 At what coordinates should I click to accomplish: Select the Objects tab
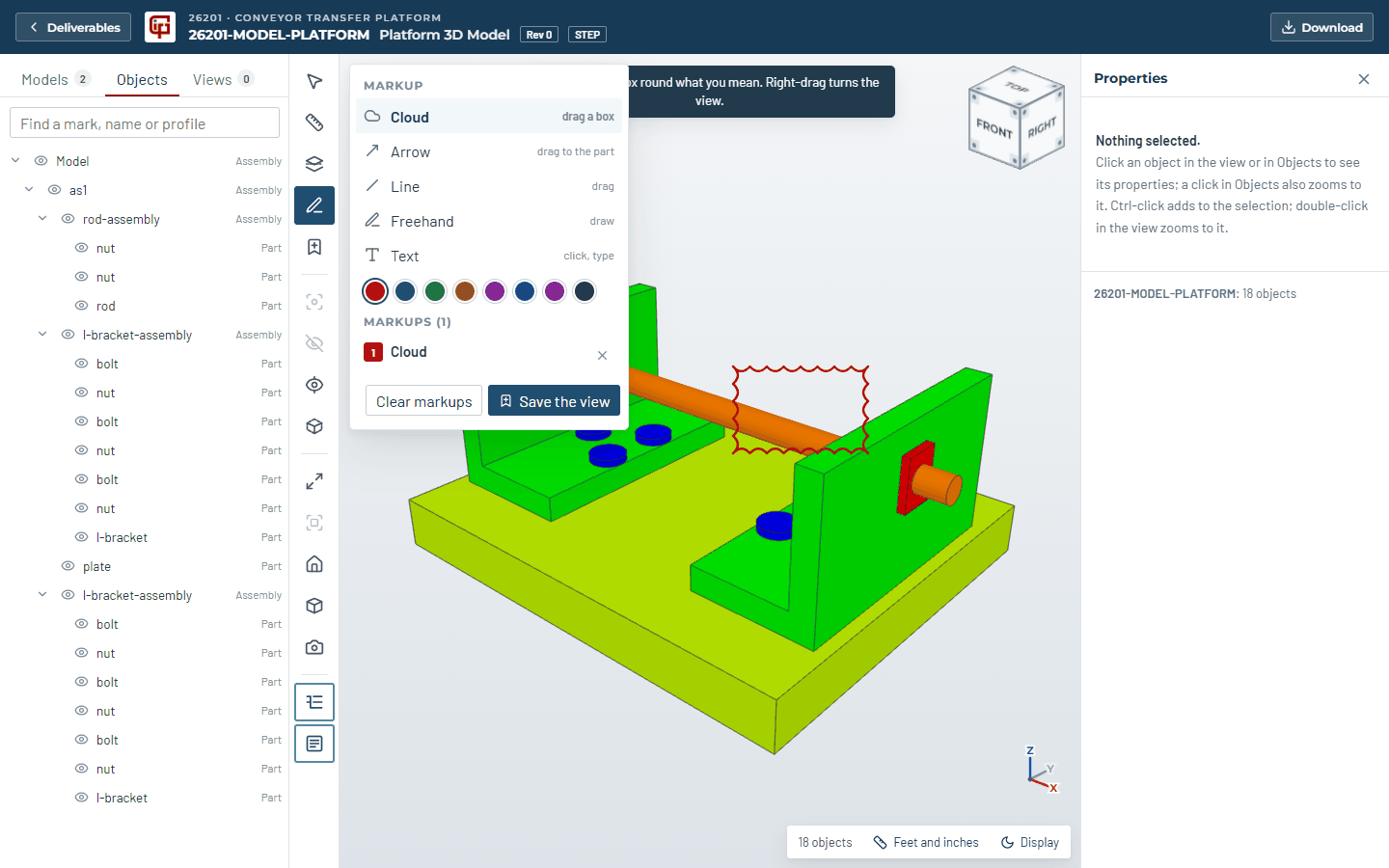pos(142,79)
